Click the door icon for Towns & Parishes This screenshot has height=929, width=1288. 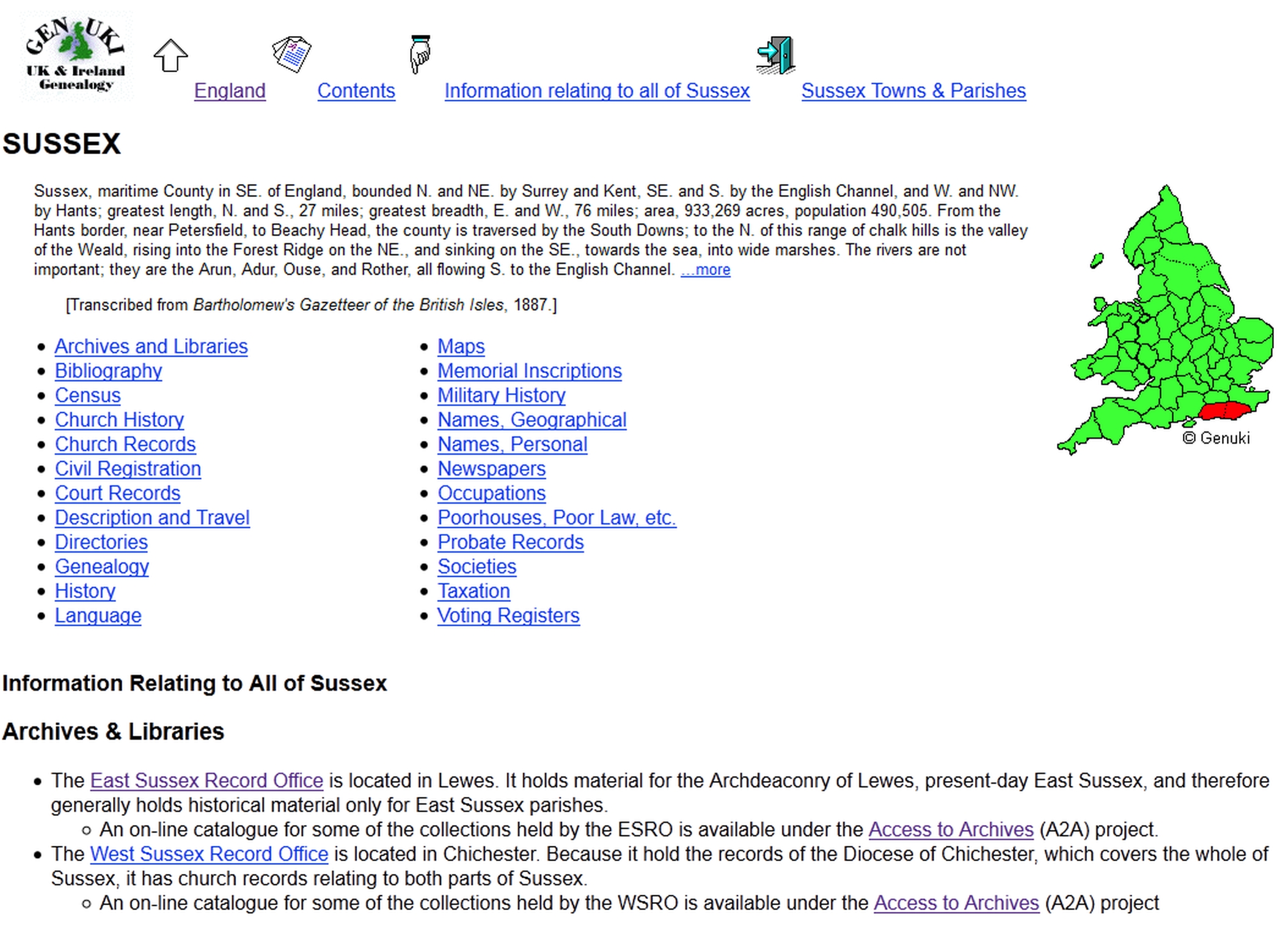point(775,55)
